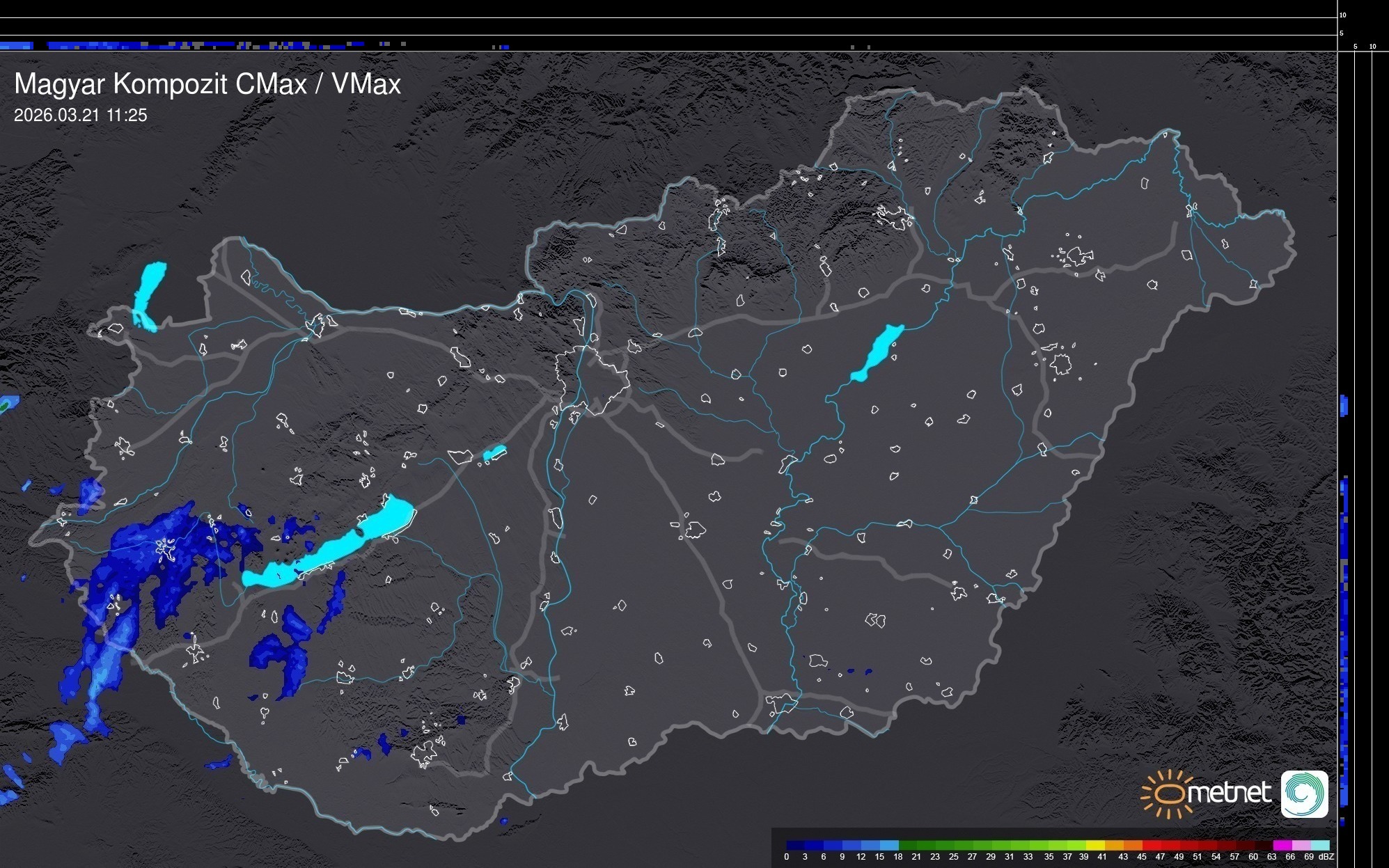Open the green swirl radar app icon

pos(1304,794)
